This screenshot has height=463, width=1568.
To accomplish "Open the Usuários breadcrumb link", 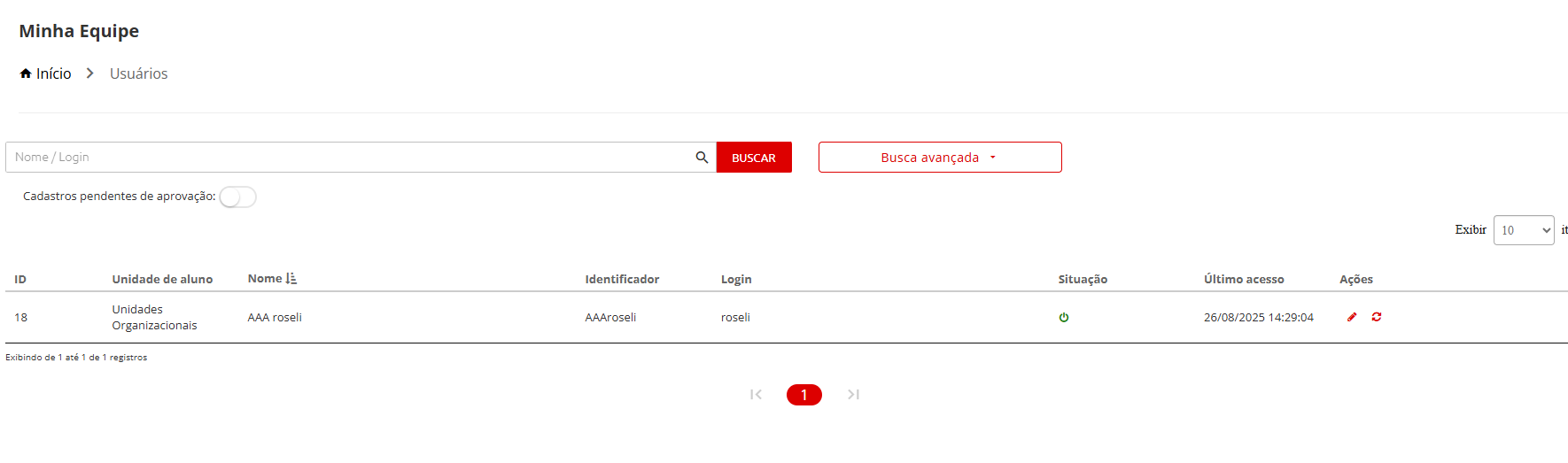I will (138, 73).
